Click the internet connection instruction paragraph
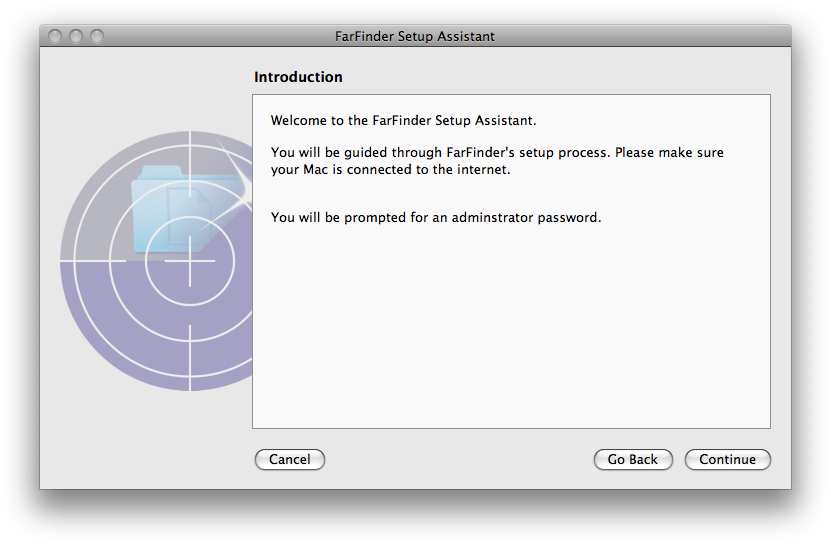 pos(497,161)
